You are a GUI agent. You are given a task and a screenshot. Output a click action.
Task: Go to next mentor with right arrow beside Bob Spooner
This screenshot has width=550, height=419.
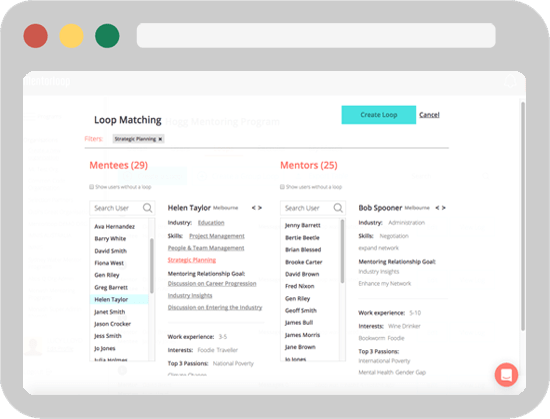tap(444, 208)
